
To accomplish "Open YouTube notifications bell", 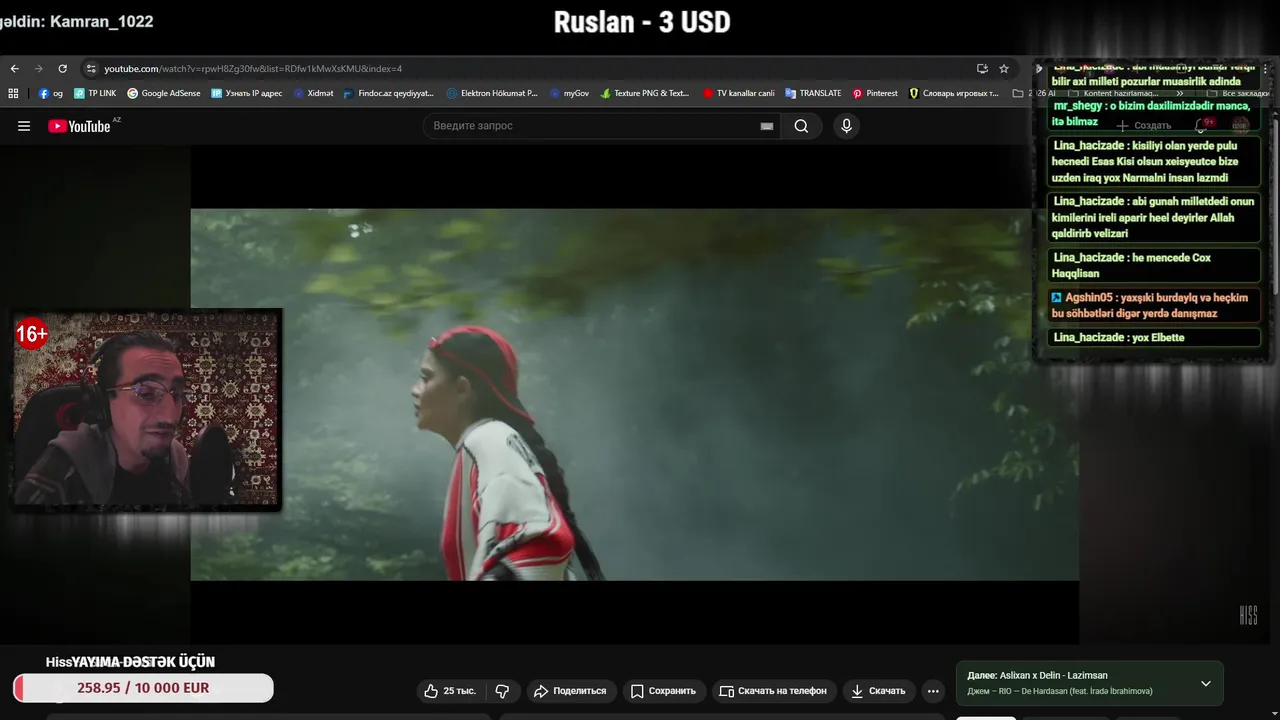I will click(x=1203, y=125).
